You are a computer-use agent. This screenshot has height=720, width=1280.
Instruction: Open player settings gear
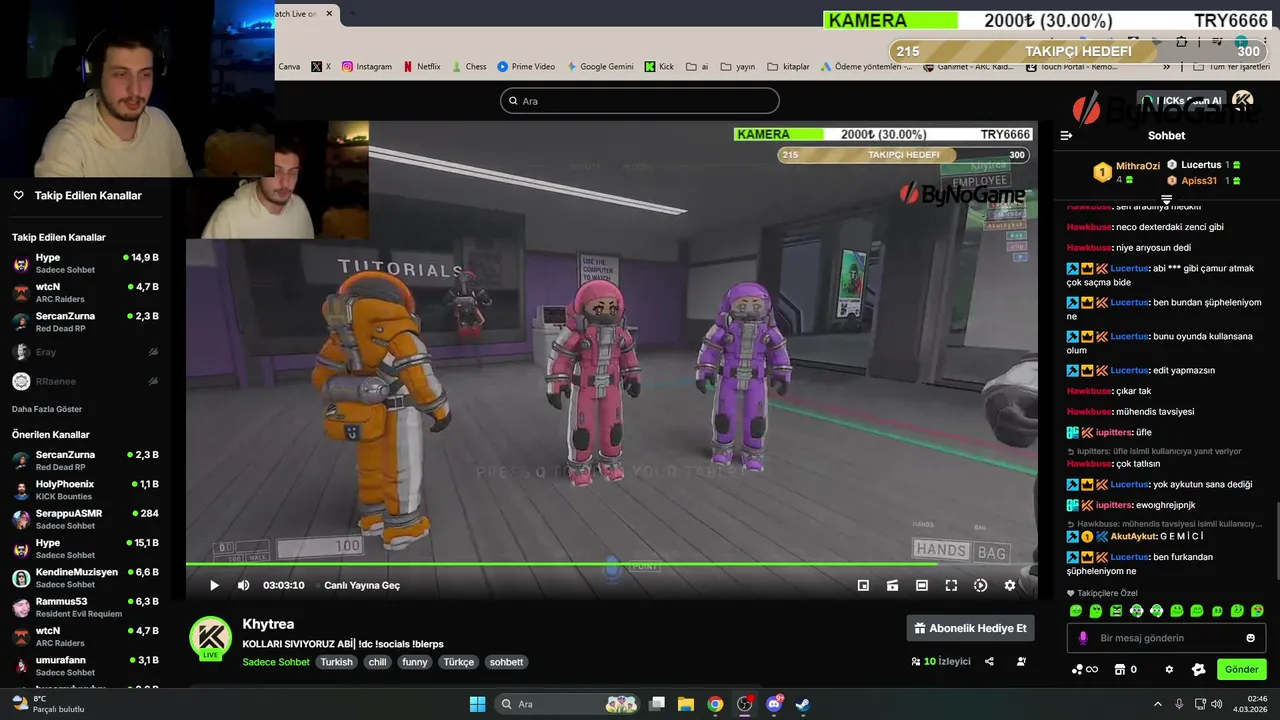tap(1010, 585)
